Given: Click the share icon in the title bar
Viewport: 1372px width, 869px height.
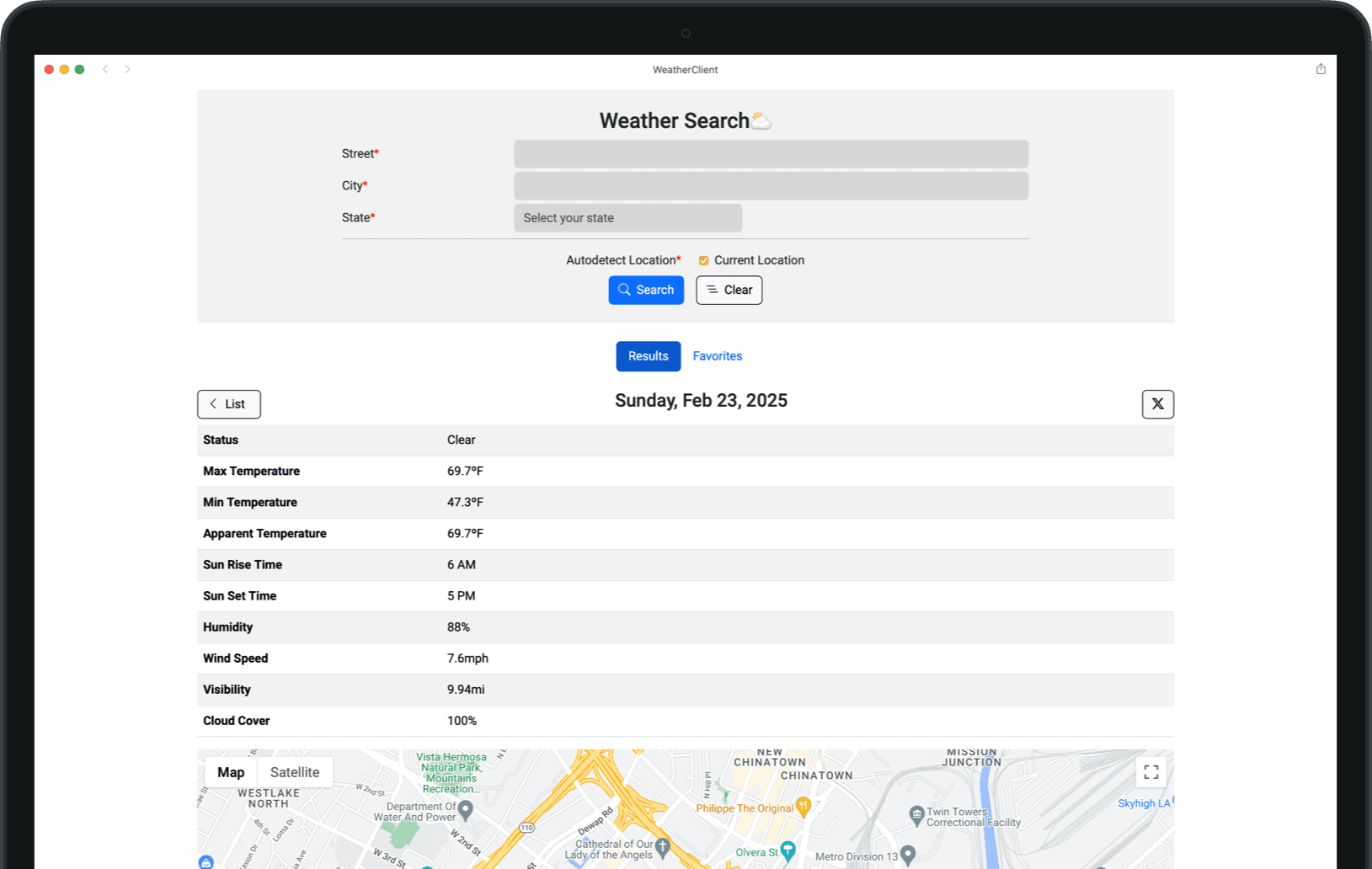Looking at the screenshot, I should point(1320,69).
